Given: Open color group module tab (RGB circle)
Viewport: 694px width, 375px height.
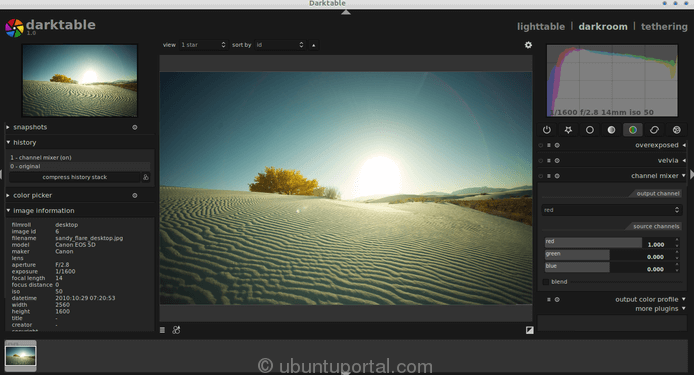Looking at the screenshot, I should 633,130.
